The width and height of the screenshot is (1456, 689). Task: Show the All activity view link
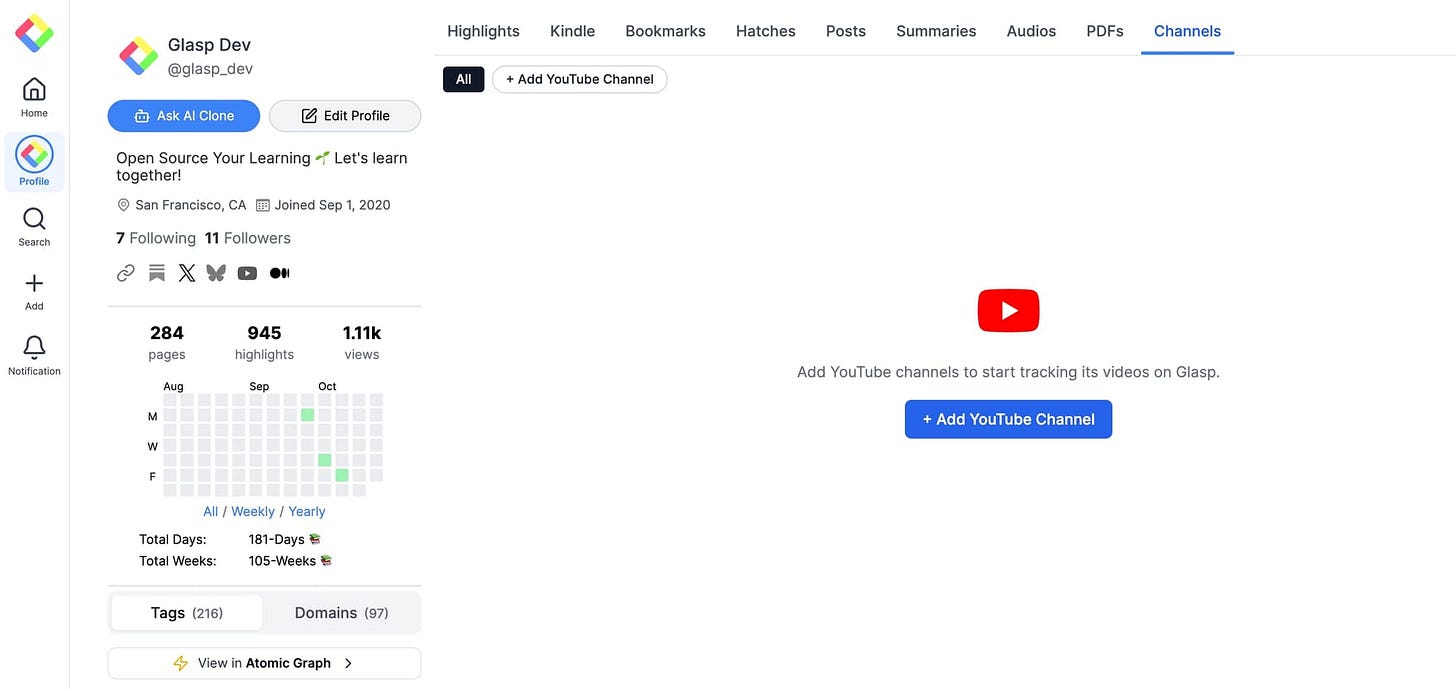pos(210,511)
